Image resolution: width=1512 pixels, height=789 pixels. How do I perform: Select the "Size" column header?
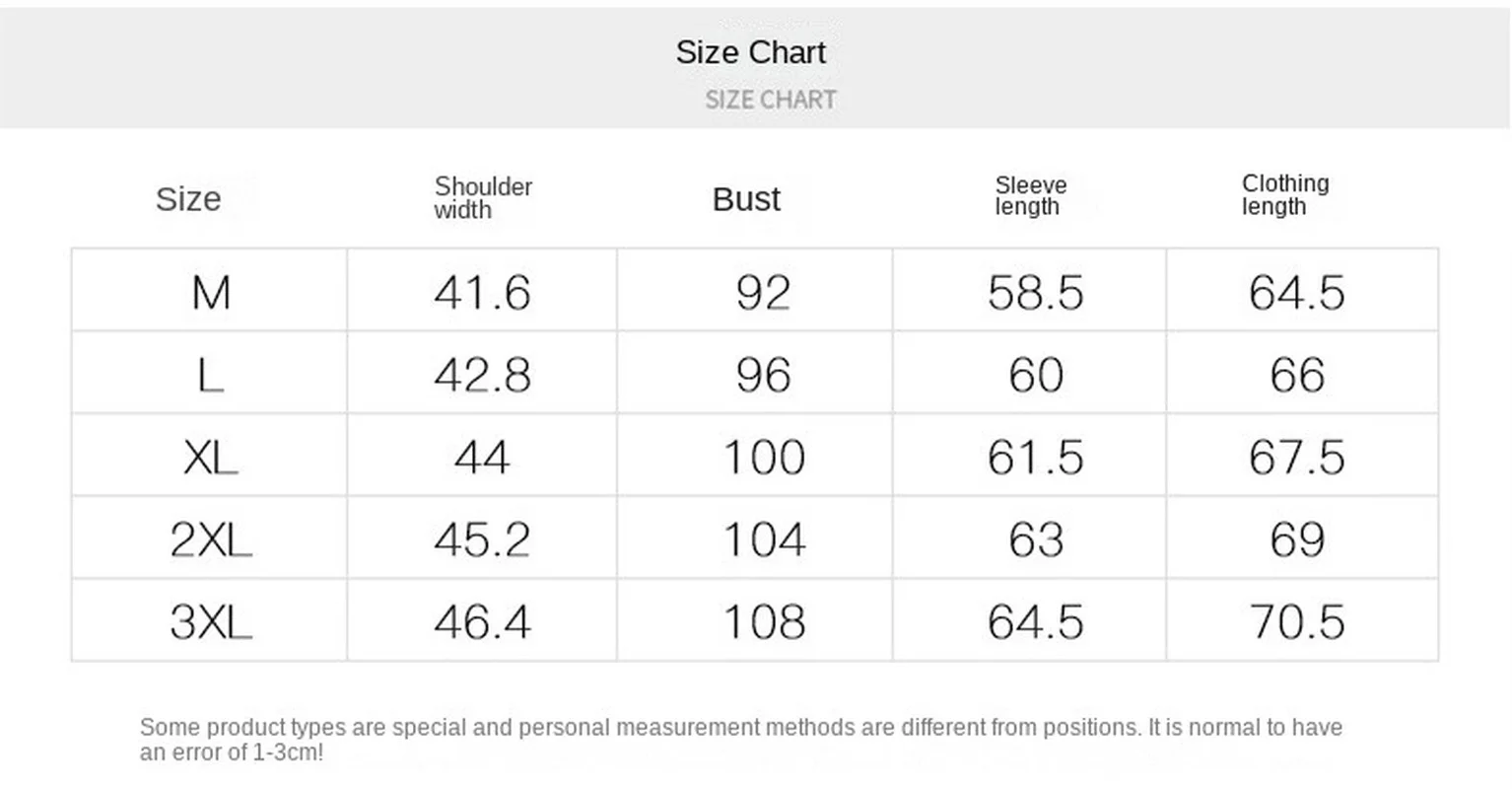[x=188, y=199]
